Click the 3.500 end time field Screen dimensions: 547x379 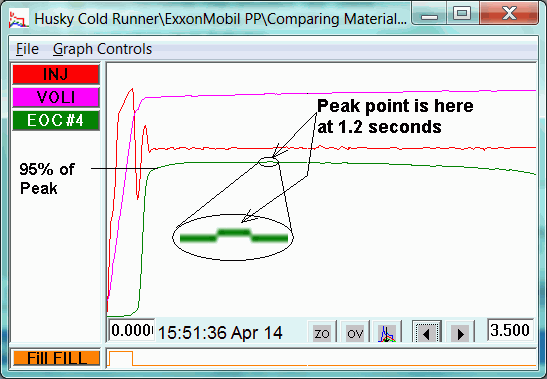[510, 330]
